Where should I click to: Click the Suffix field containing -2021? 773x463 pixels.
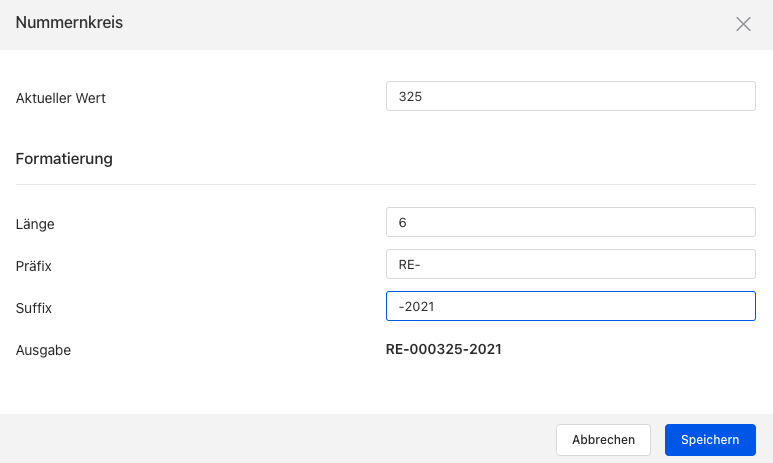coord(570,306)
